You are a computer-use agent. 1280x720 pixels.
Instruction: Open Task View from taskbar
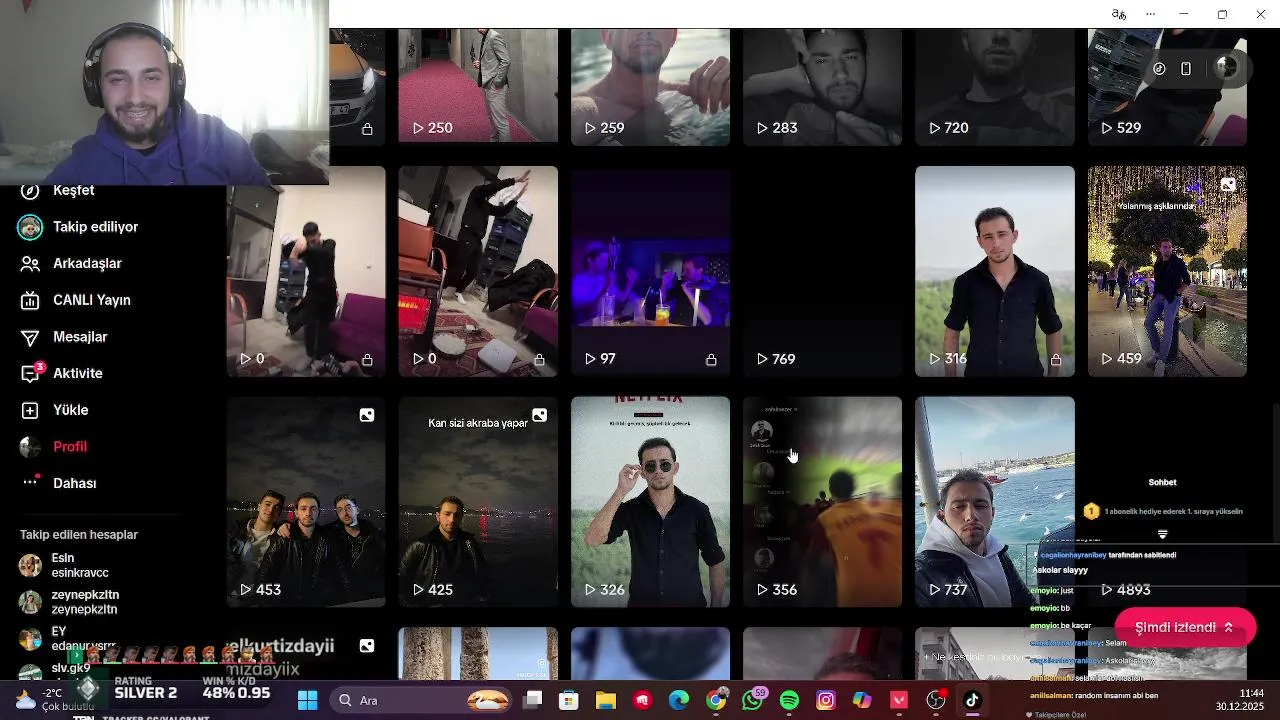[533, 700]
